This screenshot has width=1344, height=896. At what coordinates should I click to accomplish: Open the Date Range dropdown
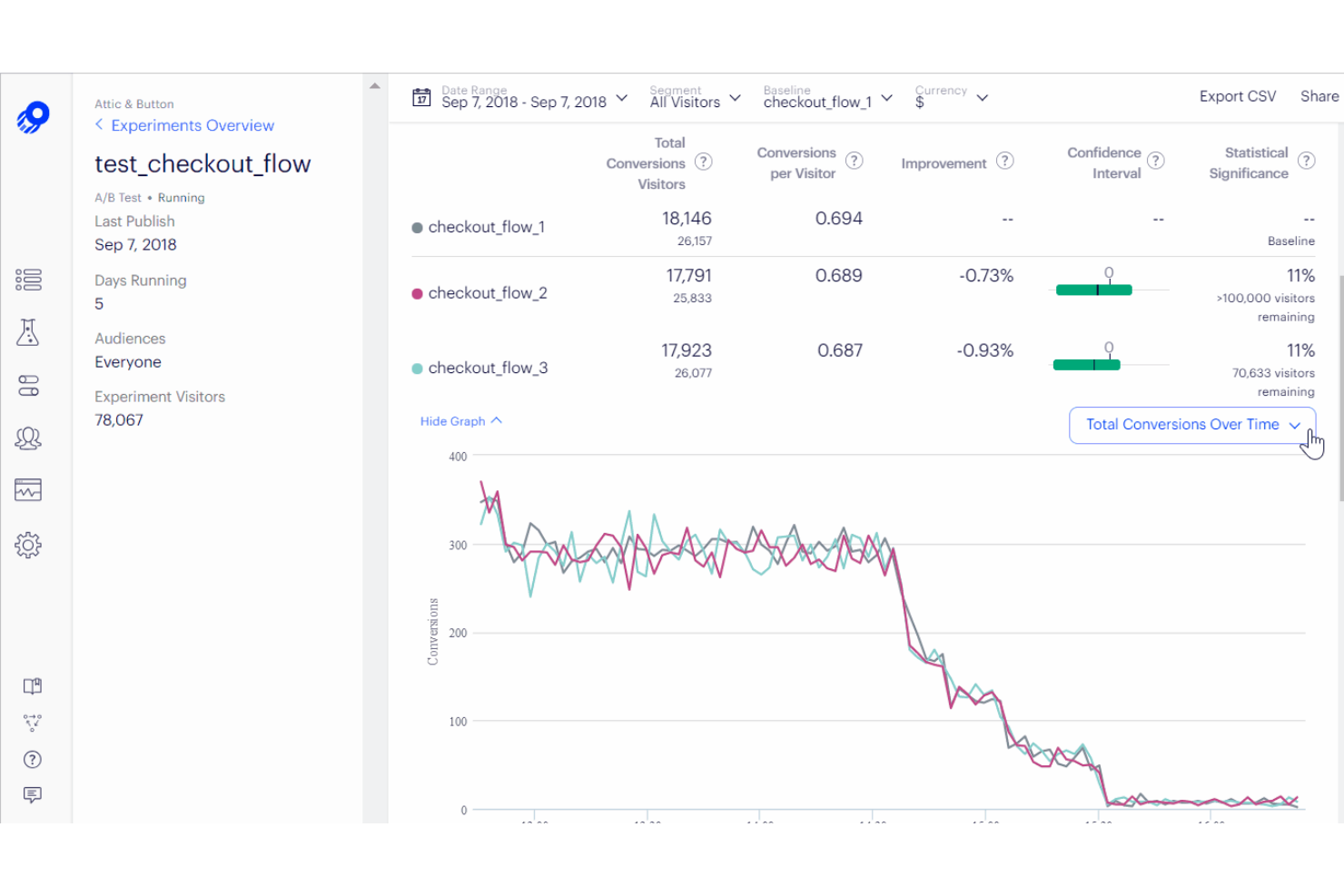[x=621, y=98]
